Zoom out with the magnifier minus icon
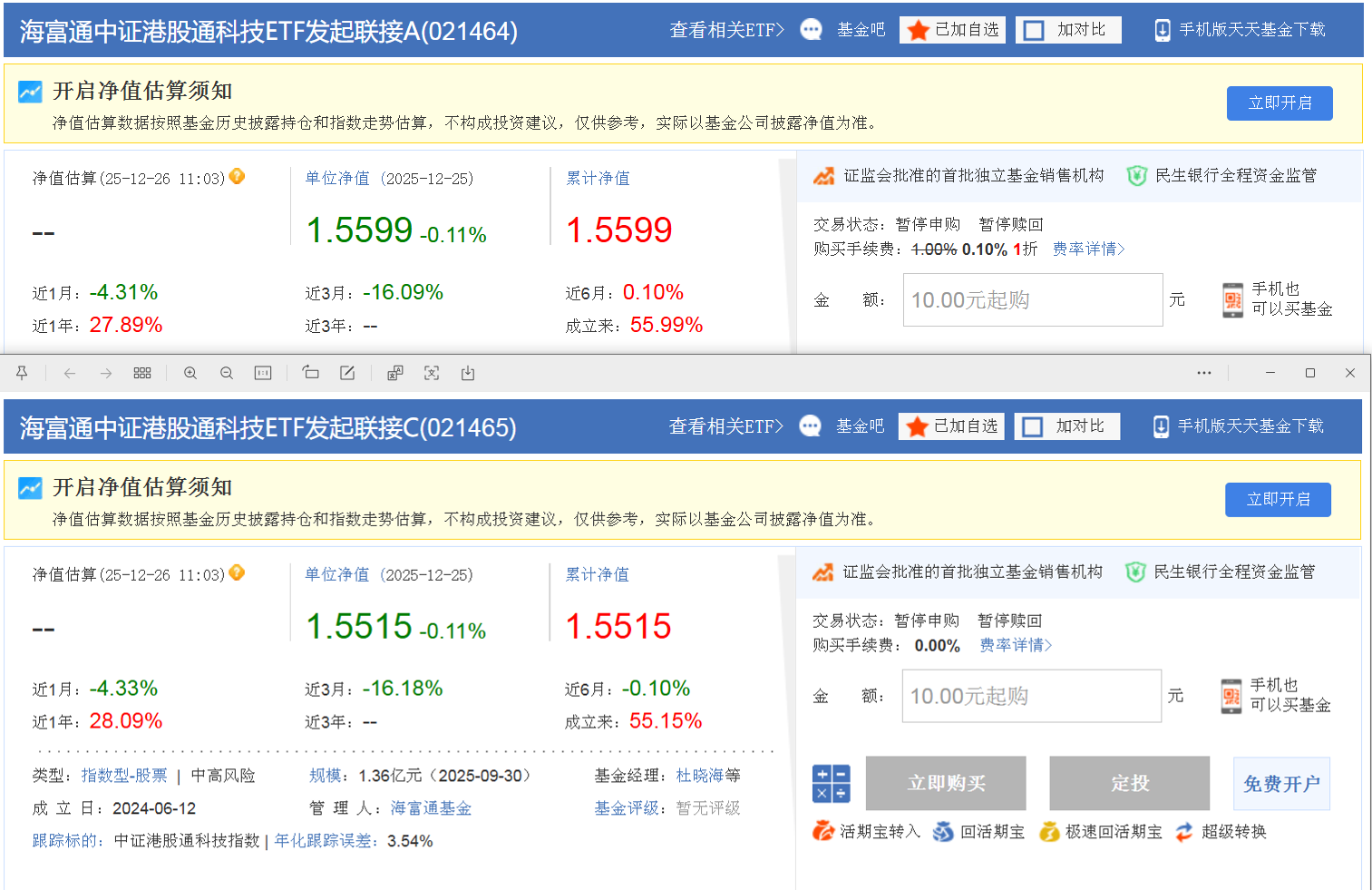Image resolution: width=1372 pixels, height=890 pixels. tap(227, 373)
